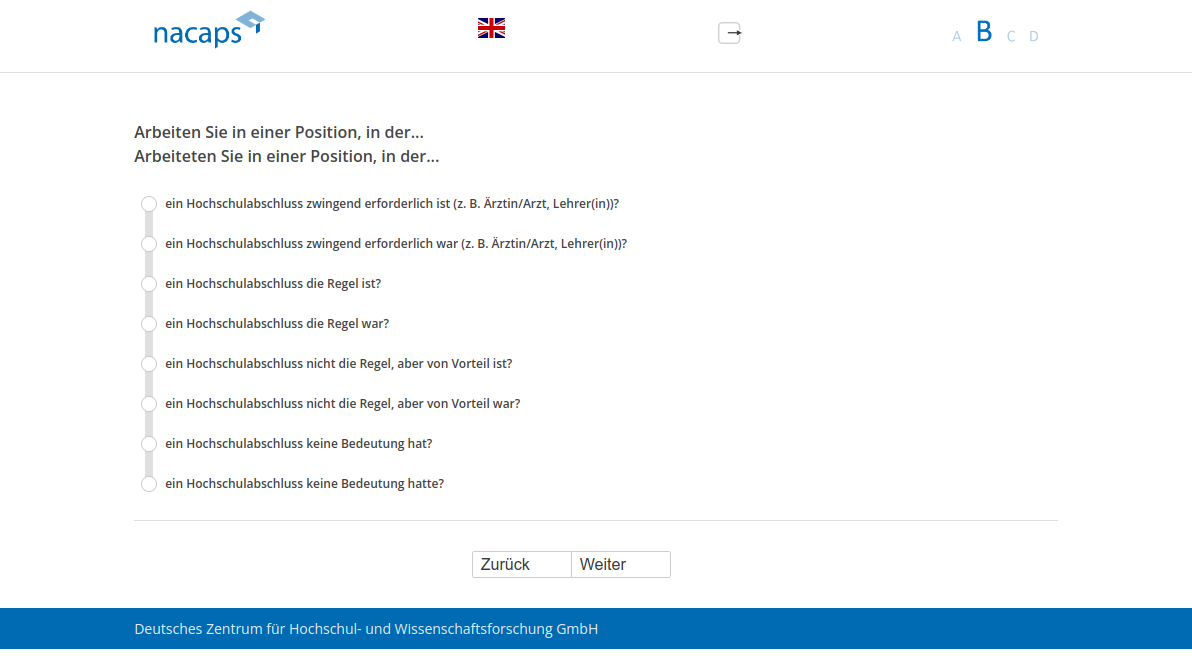
Task: Click the nacaps logo
Action: pos(208,30)
